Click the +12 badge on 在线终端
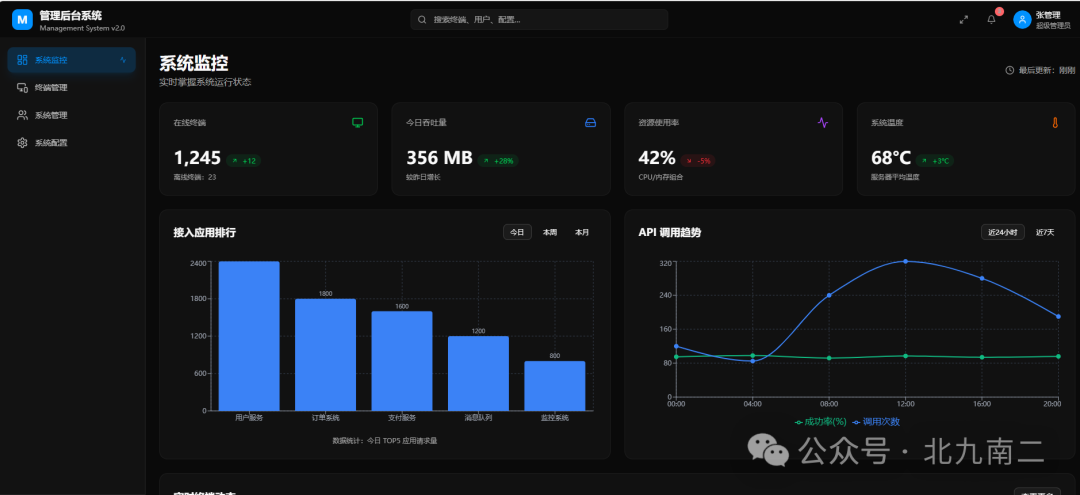 click(244, 160)
